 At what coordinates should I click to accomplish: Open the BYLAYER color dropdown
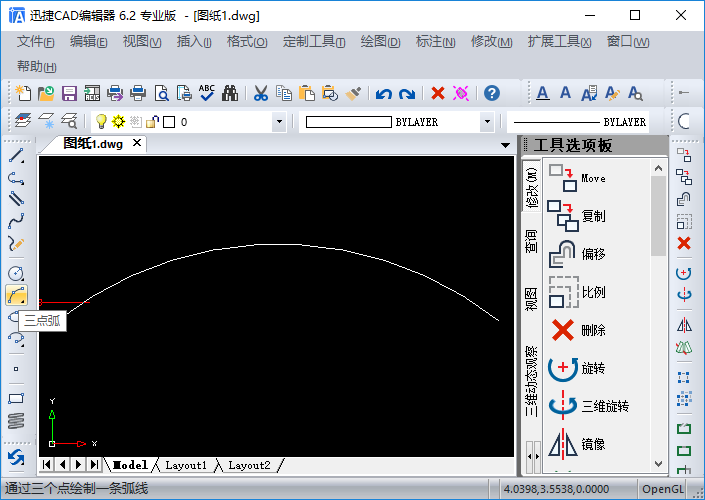[487, 122]
